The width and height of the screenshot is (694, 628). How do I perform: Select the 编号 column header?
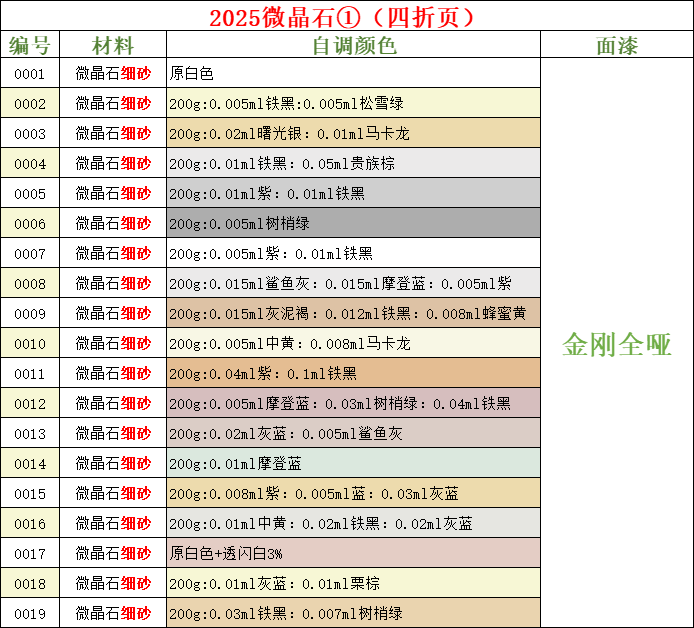pos(30,45)
